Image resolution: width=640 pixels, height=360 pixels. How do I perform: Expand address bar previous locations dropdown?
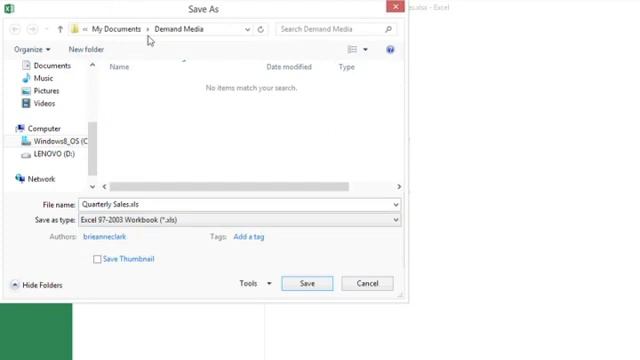[247, 29]
